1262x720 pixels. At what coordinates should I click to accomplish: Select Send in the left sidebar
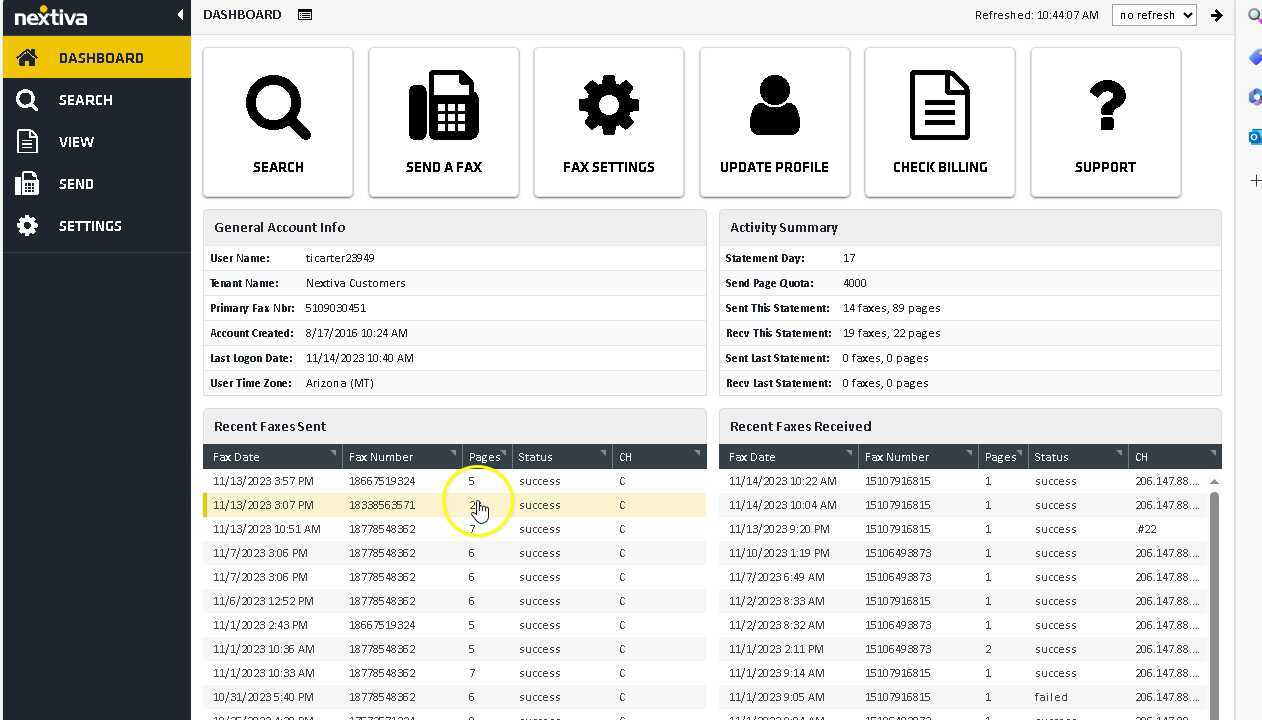click(x=76, y=184)
